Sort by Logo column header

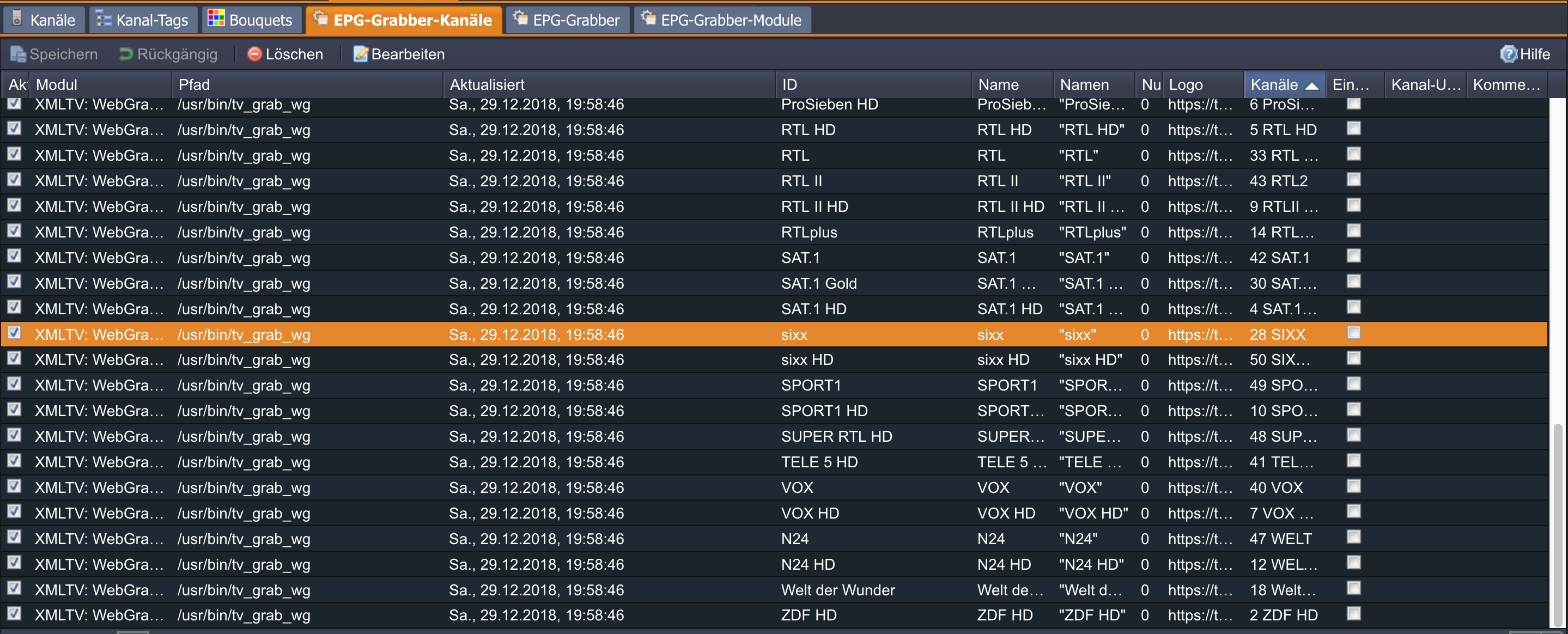(x=1204, y=84)
